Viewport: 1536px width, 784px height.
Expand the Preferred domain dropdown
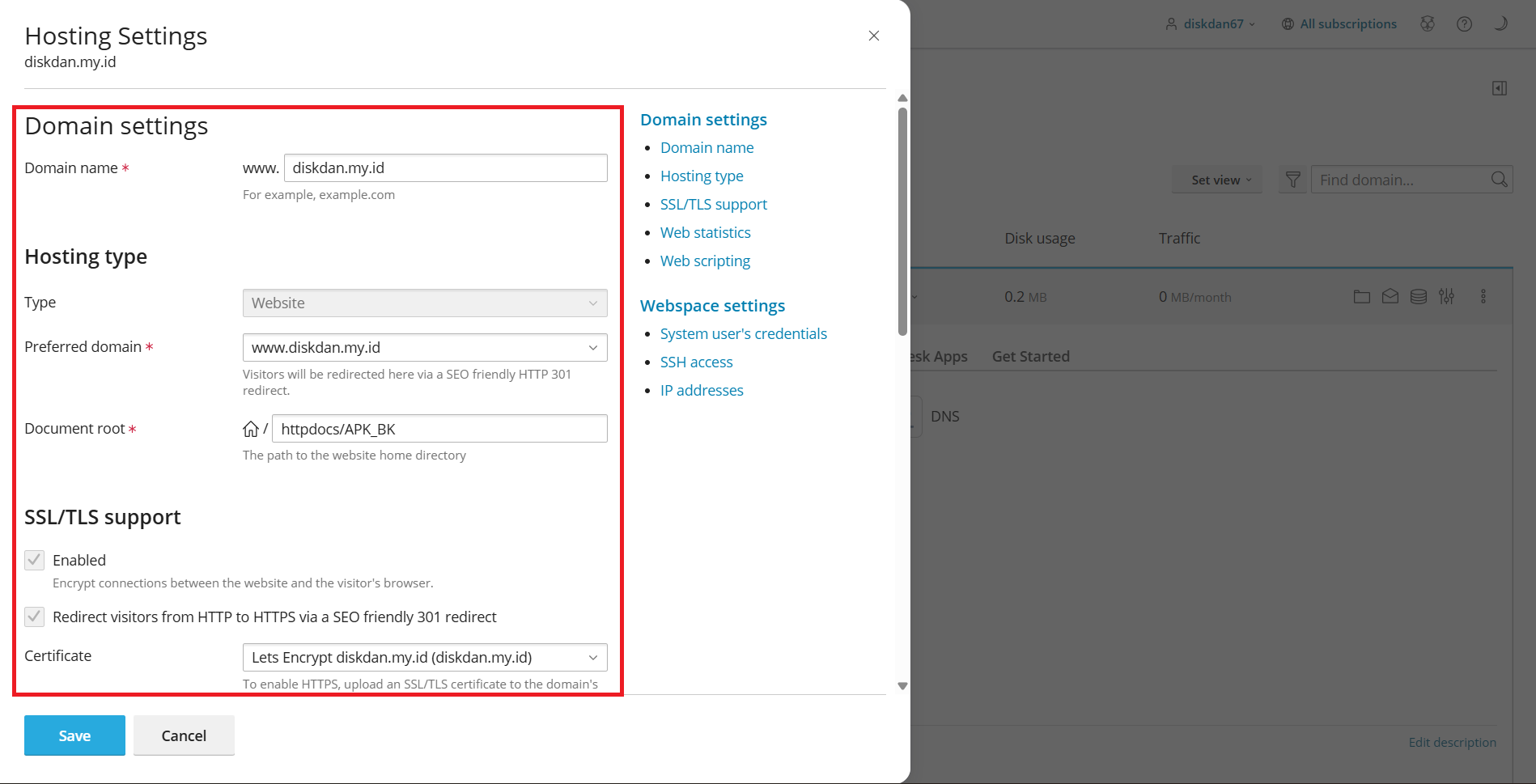click(425, 348)
